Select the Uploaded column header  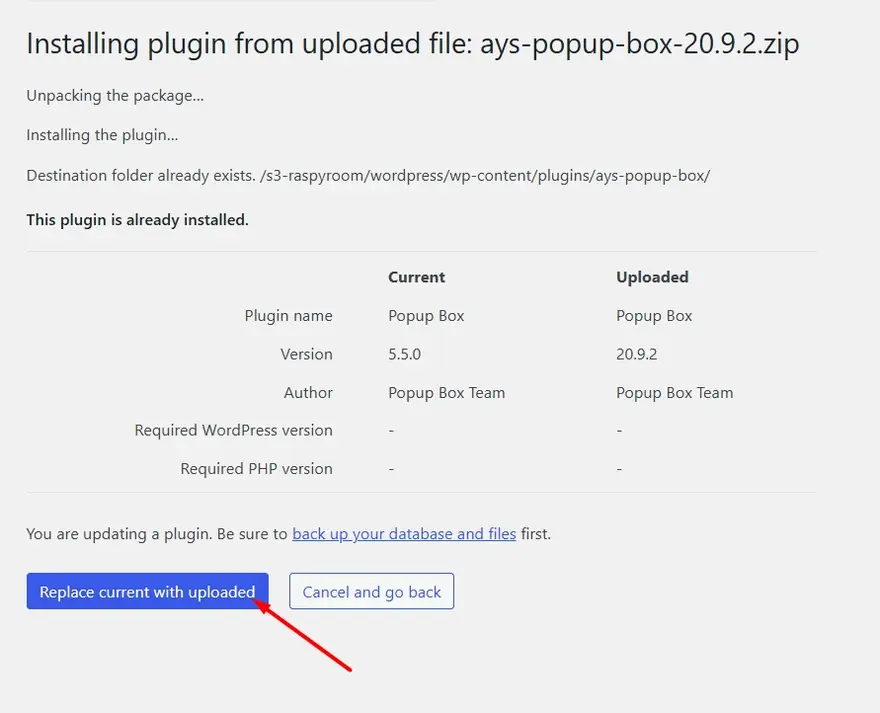[x=652, y=277]
